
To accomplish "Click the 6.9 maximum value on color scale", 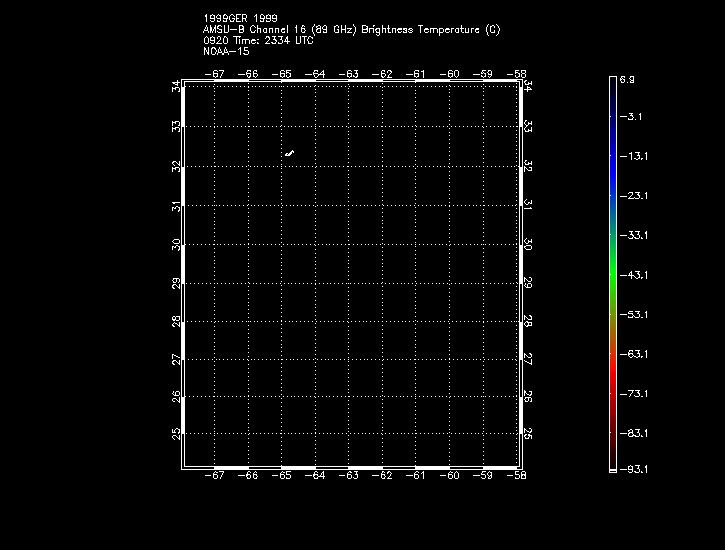I will click(x=627, y=78).
